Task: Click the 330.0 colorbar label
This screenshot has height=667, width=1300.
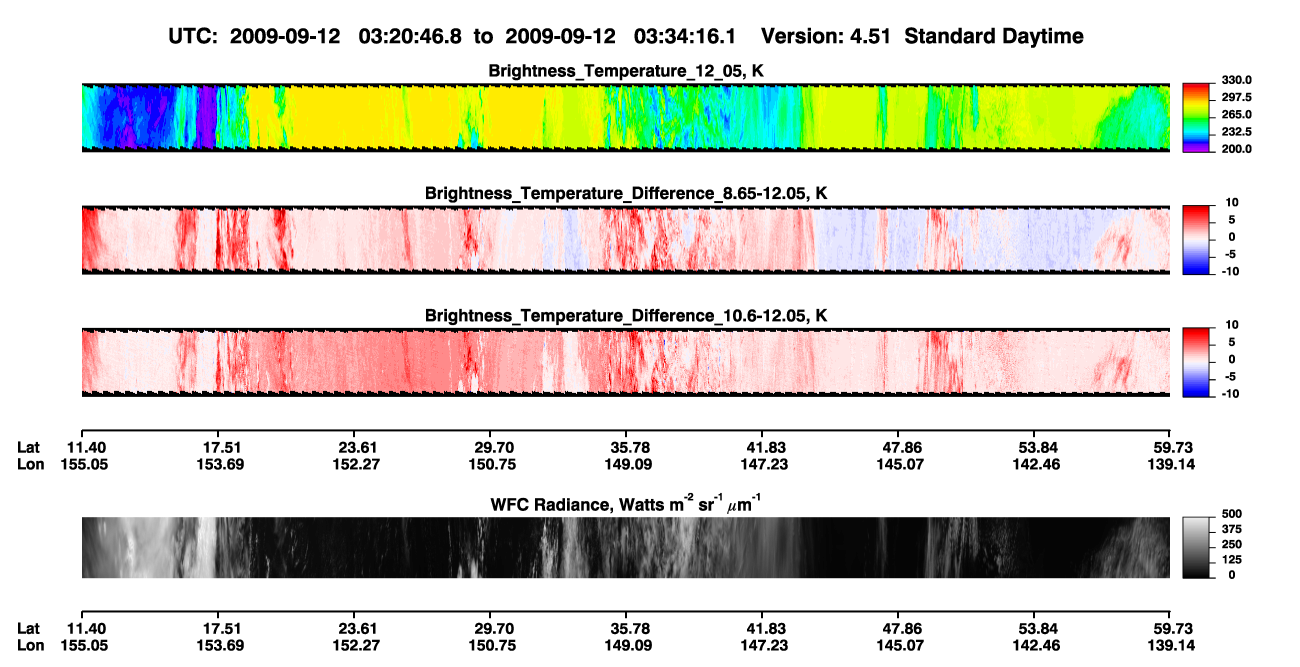Action: (x=1236, y=80)
